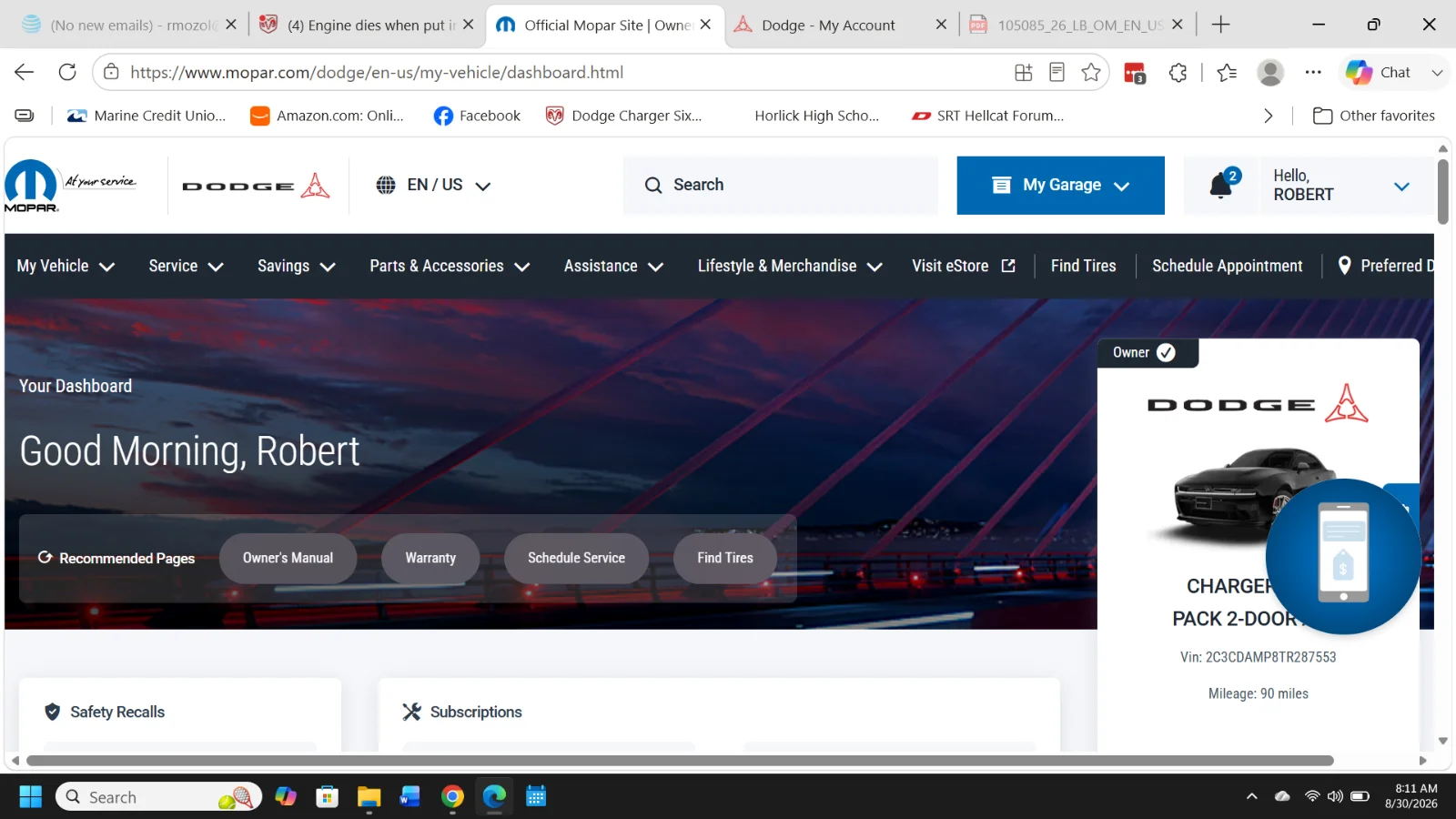Click the red calendar extension icon
1456x819 pixels.
1135,73
